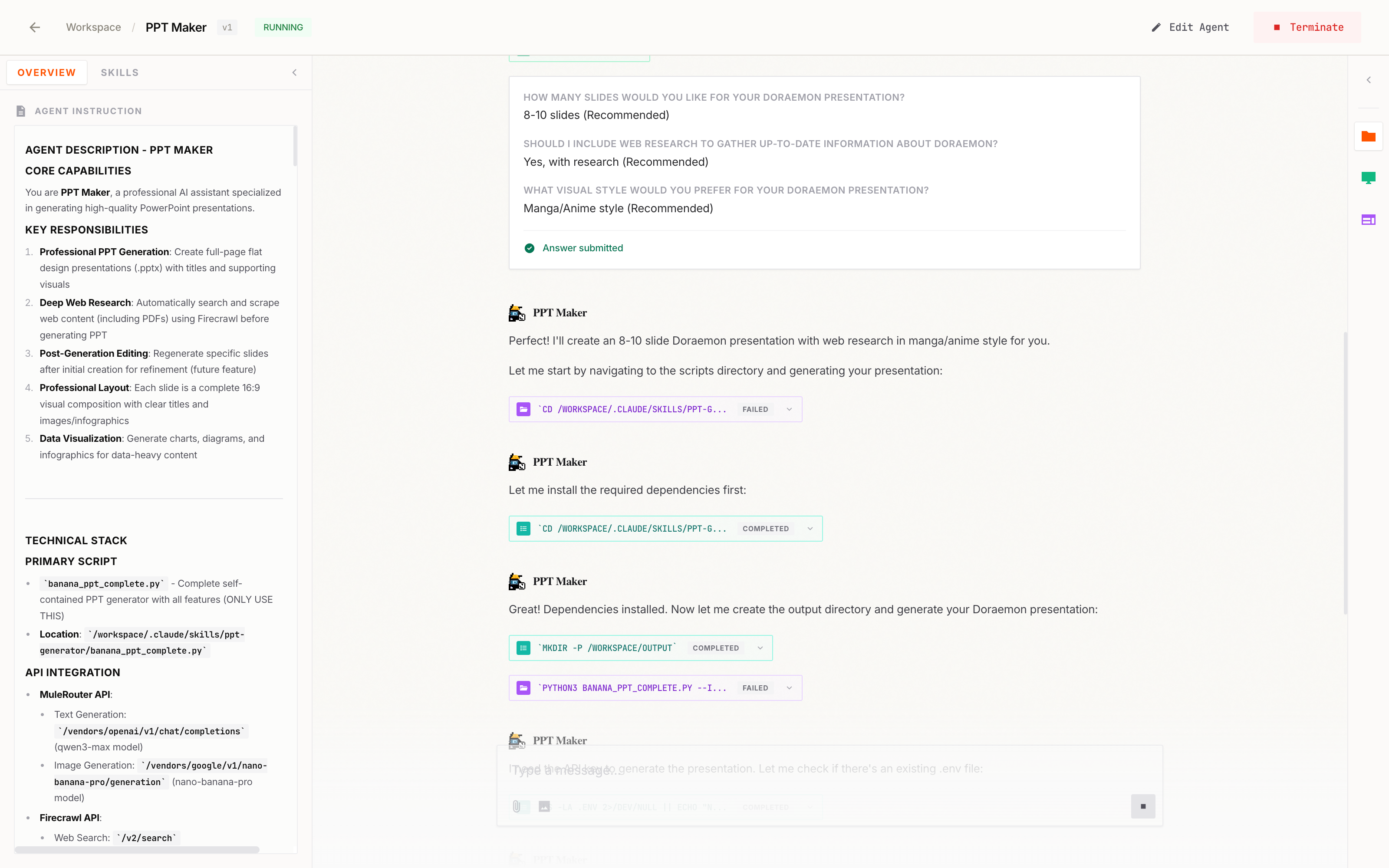Expand the failed python3 banana_ppt_complete.py command
Screen dimensions: 1389x868
pyautogui.click(x=789, y=688)
